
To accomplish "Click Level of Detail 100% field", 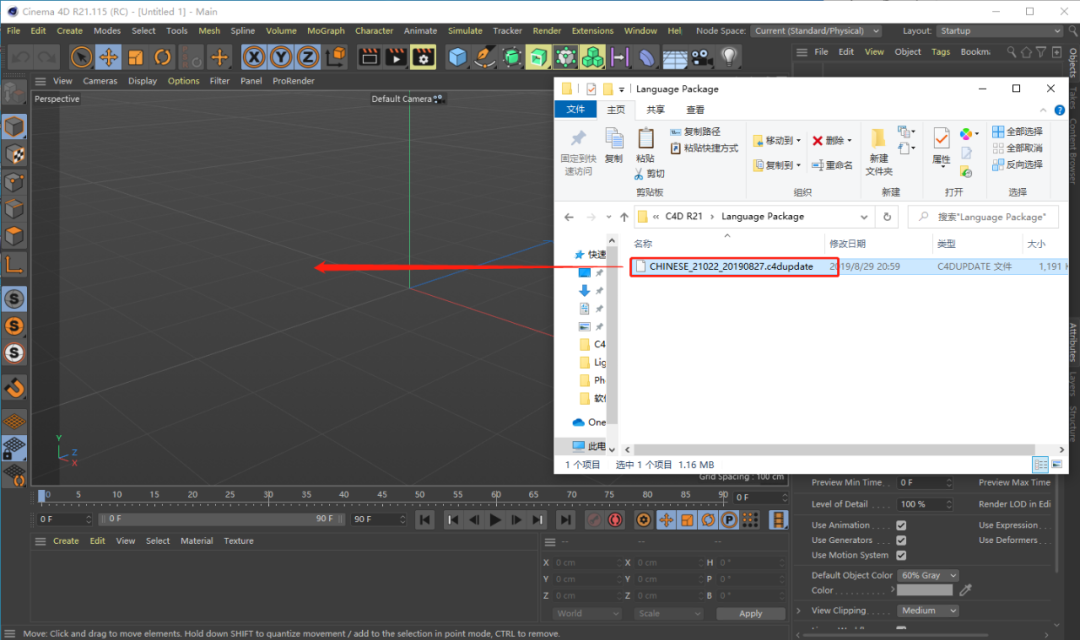I will pos(925,504).
